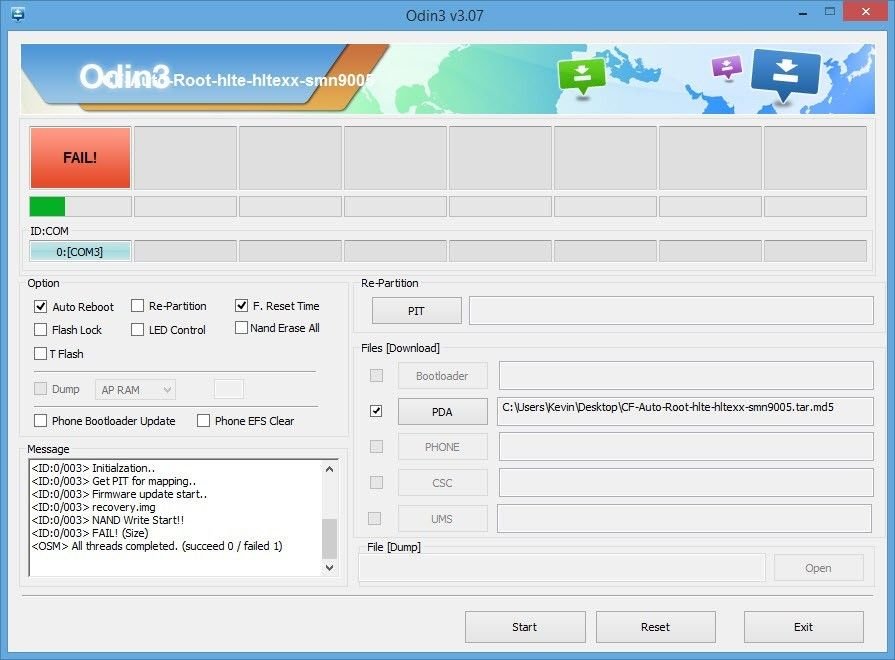The image size is (895, 660).
Task: Click the Bootloader file button
Action: pos(443,376)
